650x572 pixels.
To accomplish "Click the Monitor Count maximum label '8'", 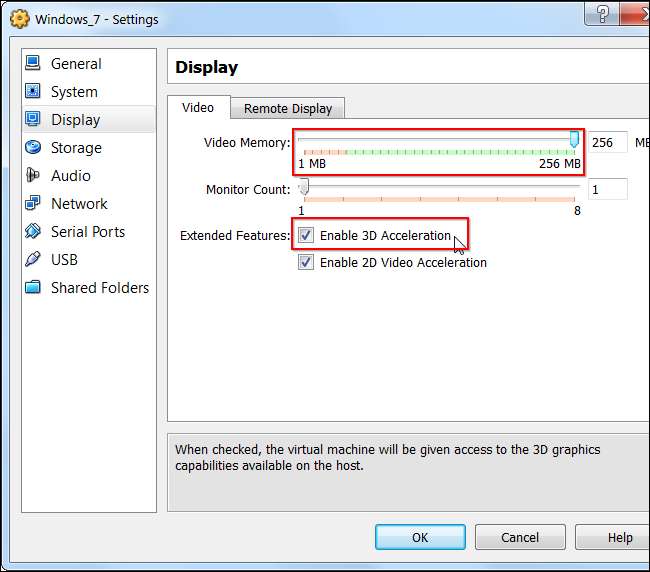I will coord(577,211).
